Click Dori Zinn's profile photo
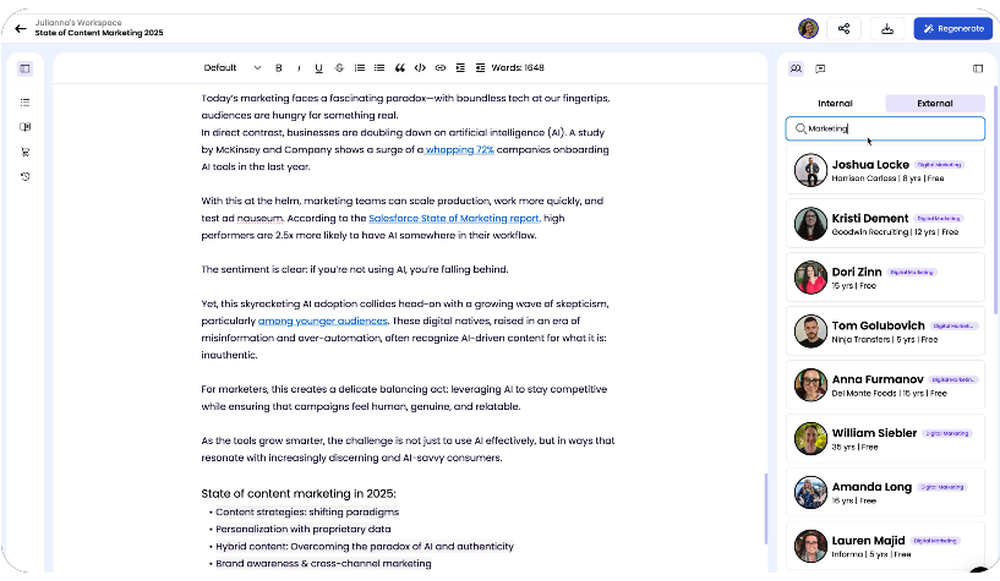 811,277
